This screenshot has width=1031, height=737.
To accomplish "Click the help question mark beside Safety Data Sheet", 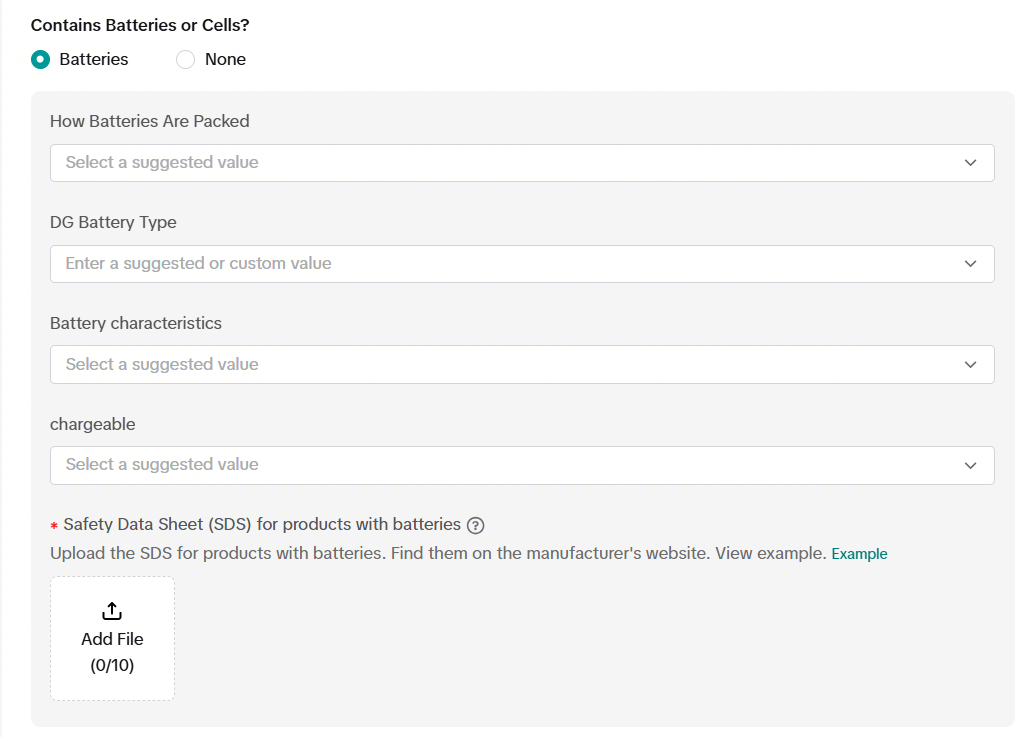I will coord(476,525).
